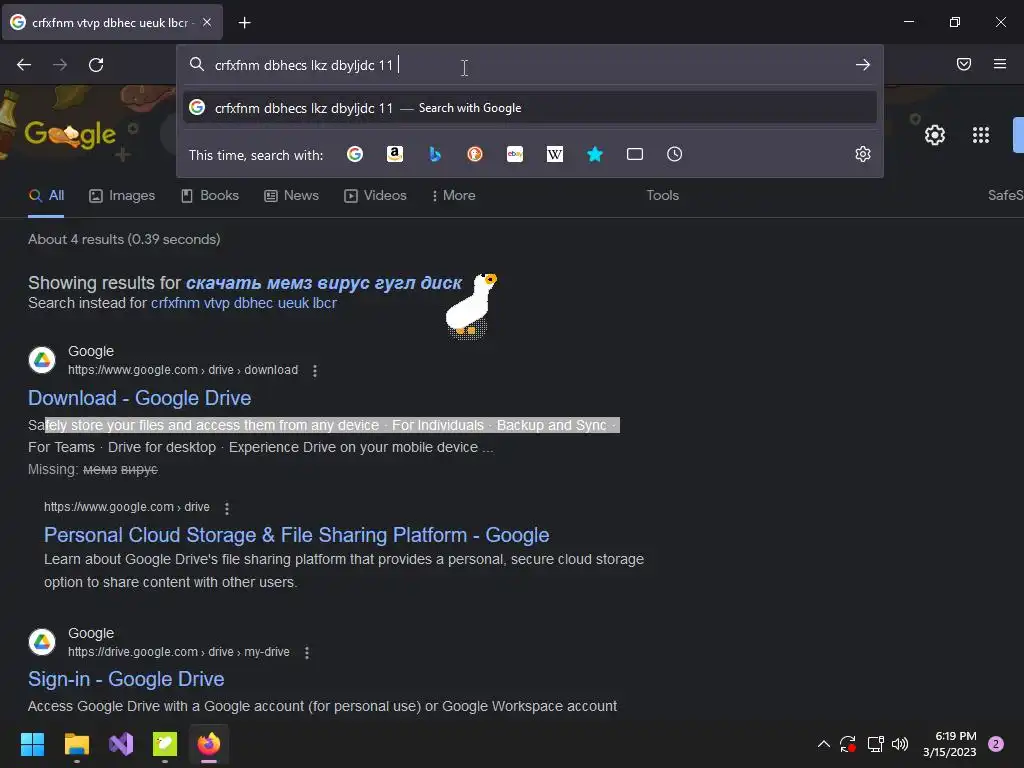
Task: Open File Explorer from taskbar
Action: point(76,744)
